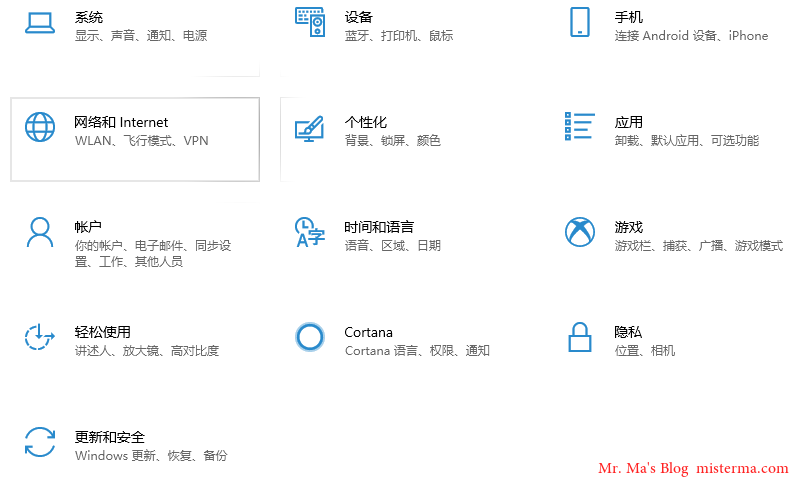Open the 设备 settings title
Image resolution: width=792 pixels, height=478 pixels.
[359, 17]
